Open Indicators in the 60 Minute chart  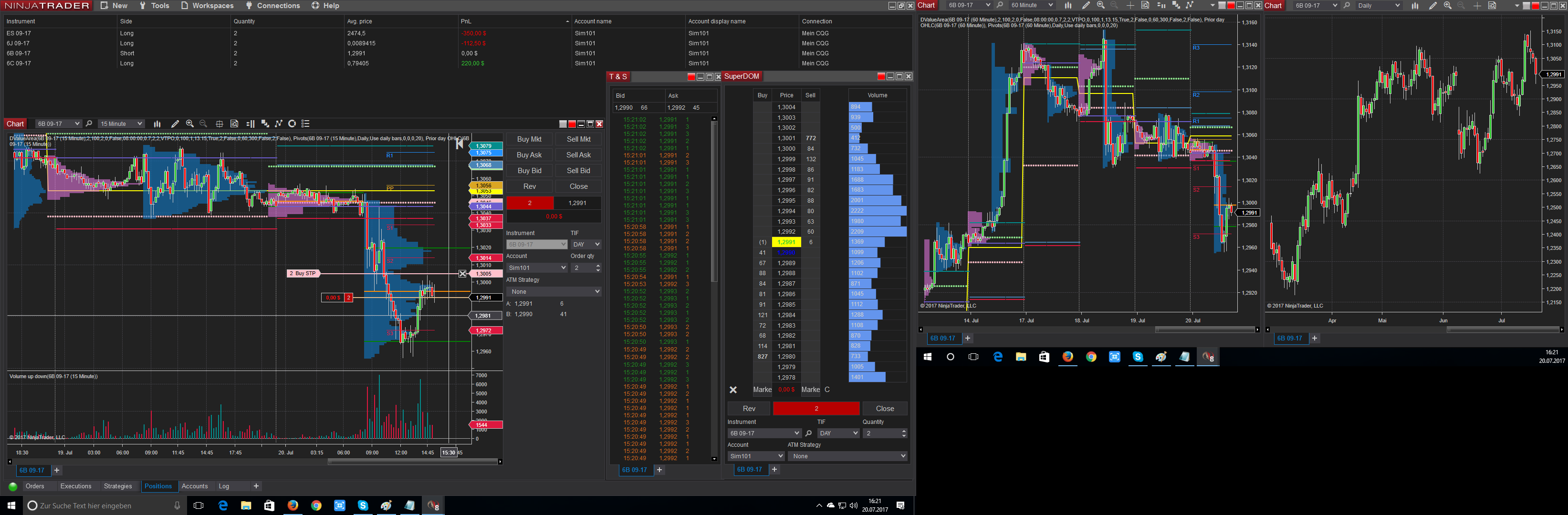[1190, 5]
